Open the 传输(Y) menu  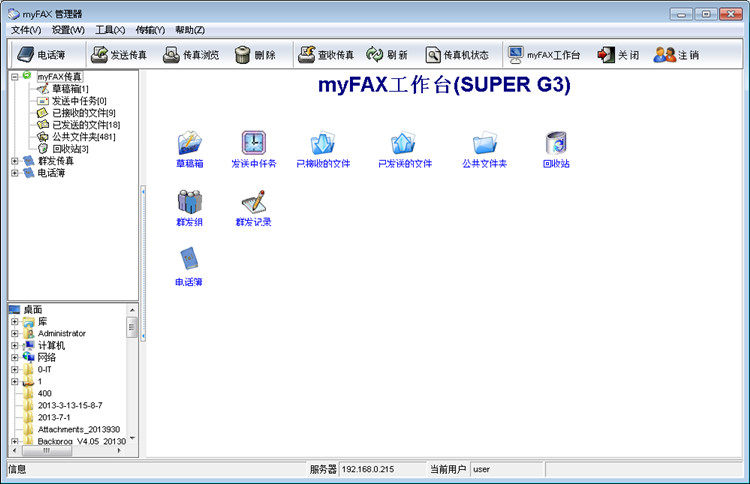click(150, 30)
